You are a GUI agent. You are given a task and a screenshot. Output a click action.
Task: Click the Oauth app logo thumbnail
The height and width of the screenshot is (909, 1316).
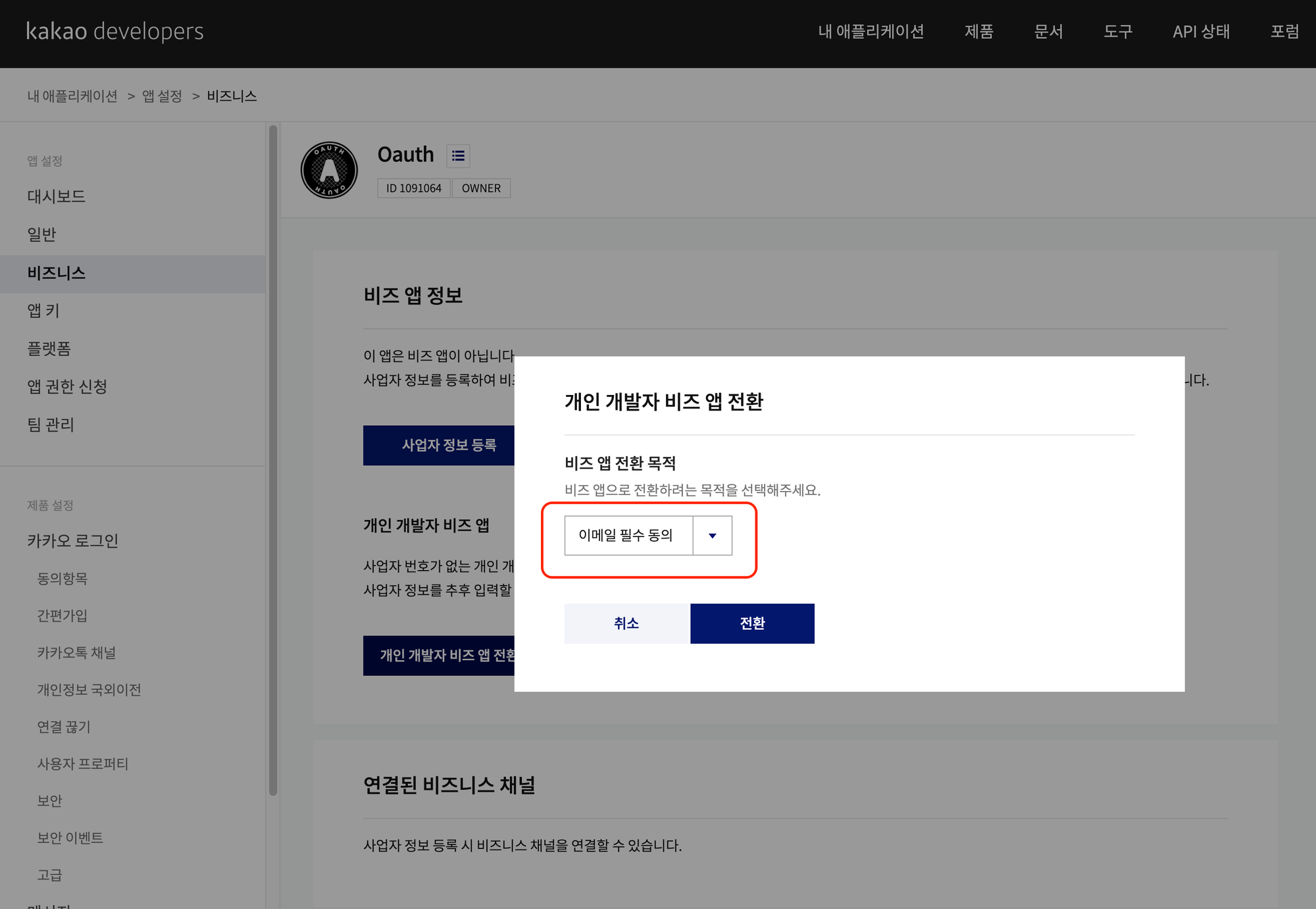pos(329,170)
